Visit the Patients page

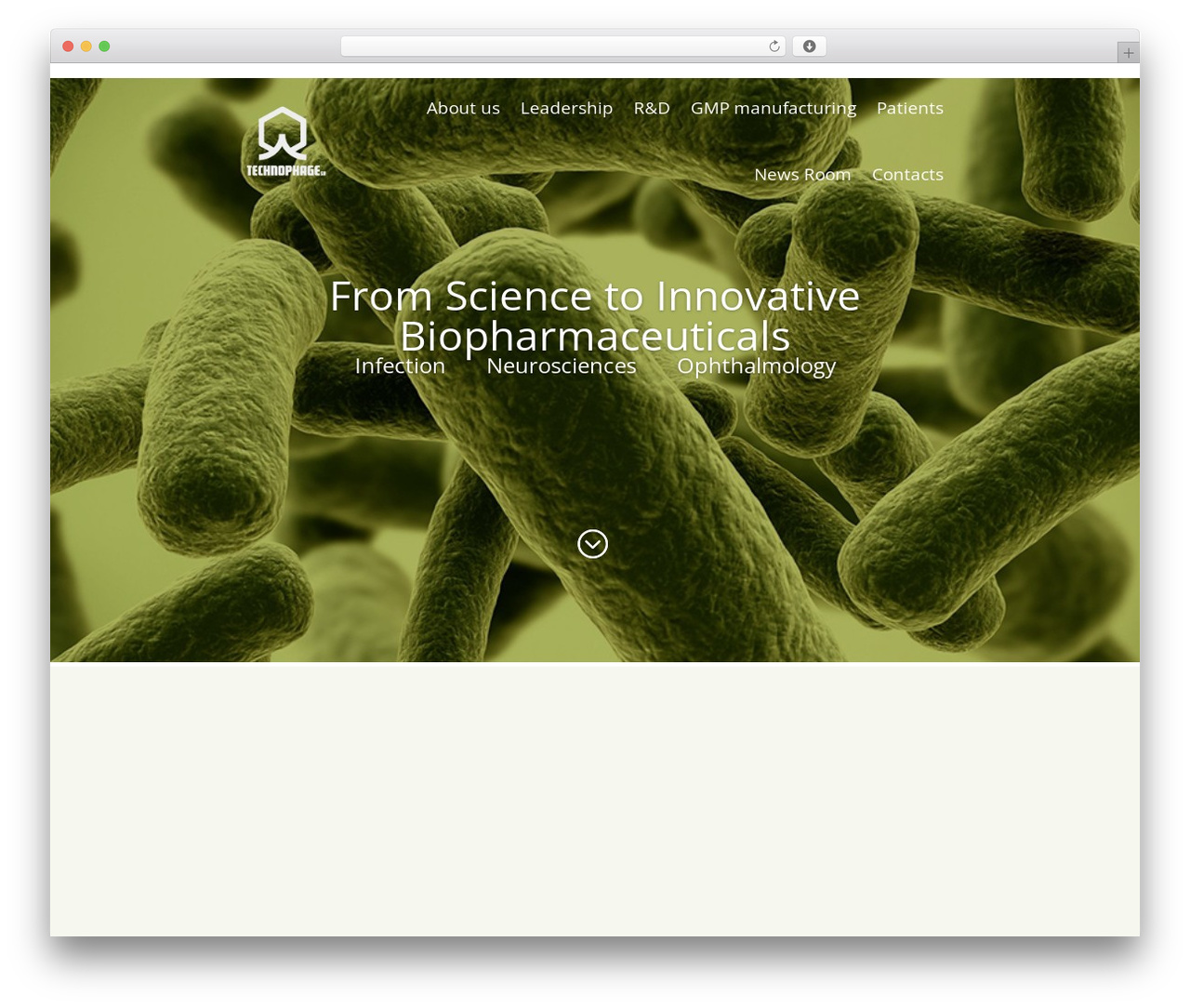pos(910,108)
